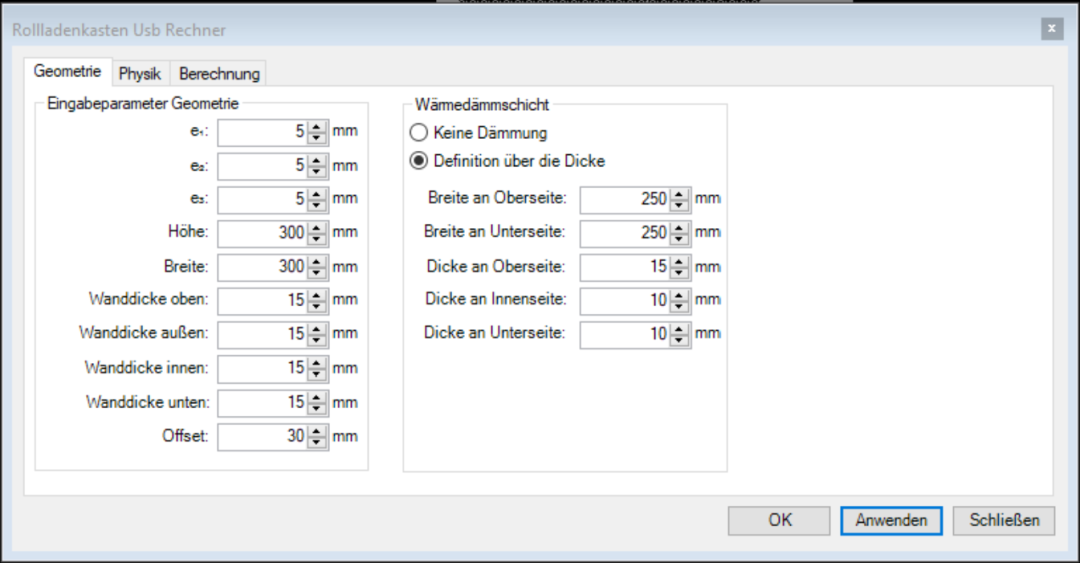1080x563 pixels.
Task: Increase the Höhe value with up arrow
Action: [318, 228]
